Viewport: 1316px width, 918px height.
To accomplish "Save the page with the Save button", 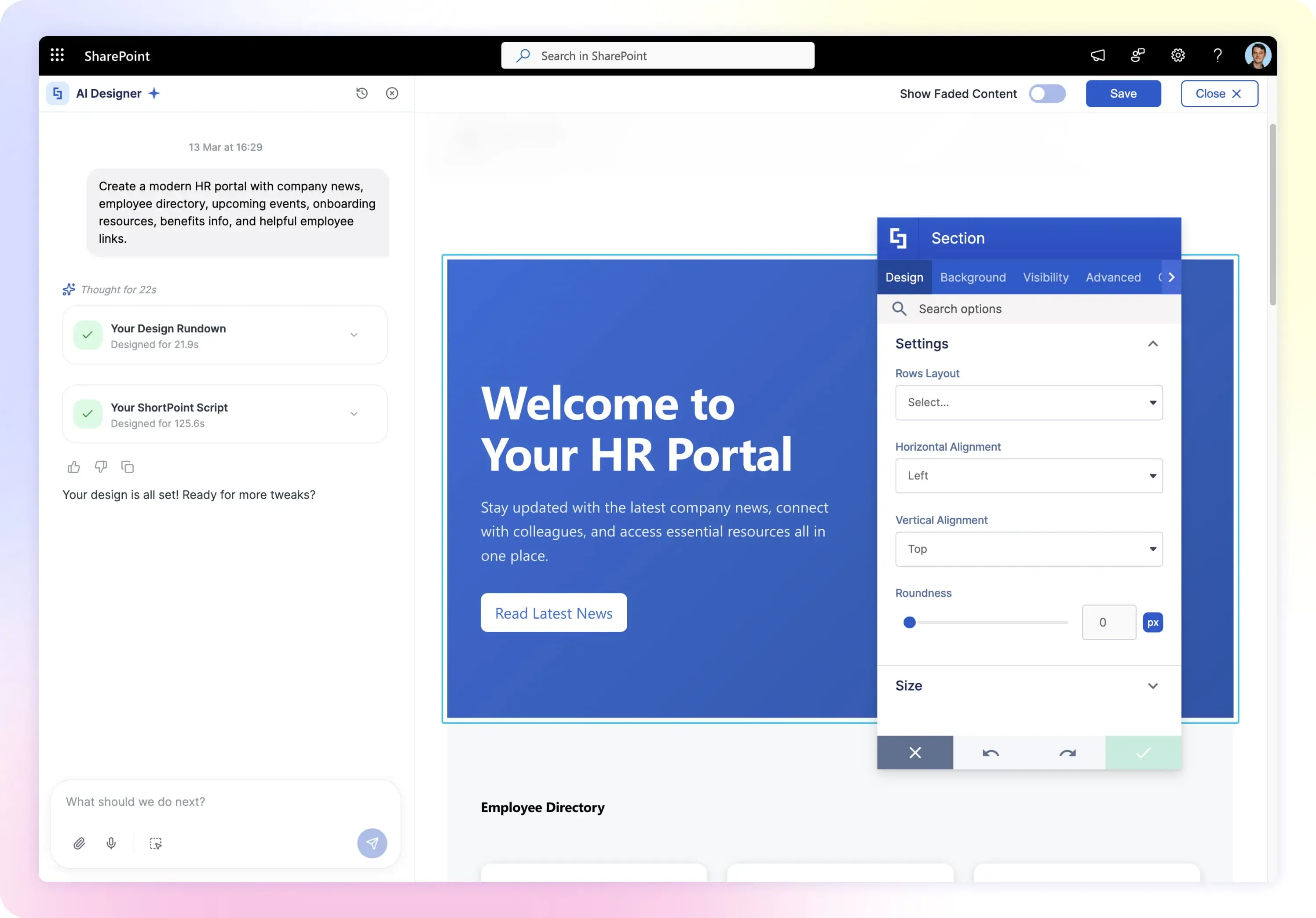I will (x=1123, y=93).
